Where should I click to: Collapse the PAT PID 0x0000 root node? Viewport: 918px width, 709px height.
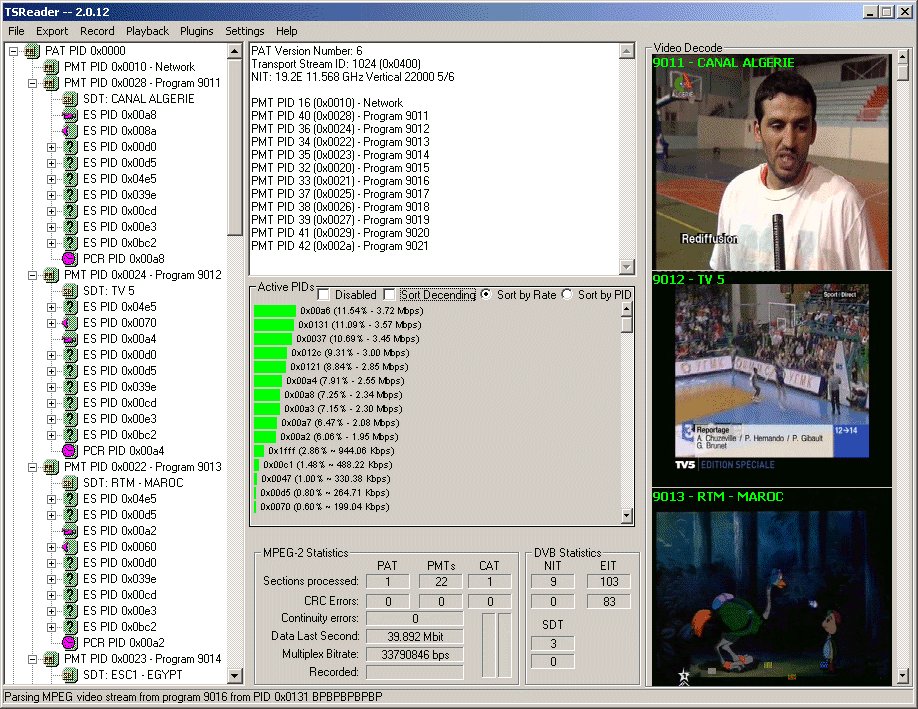point(13,52)
